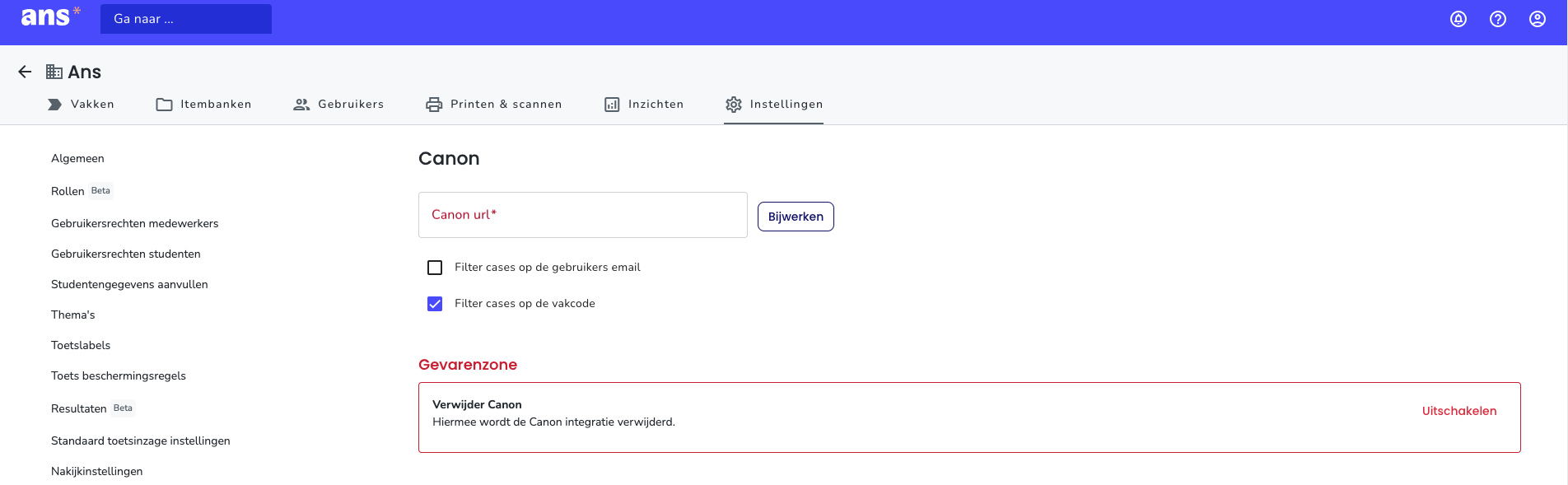Open the help question mark icon
The height and width of the screenshot is (485, 1568).
tap(1498, 19)
